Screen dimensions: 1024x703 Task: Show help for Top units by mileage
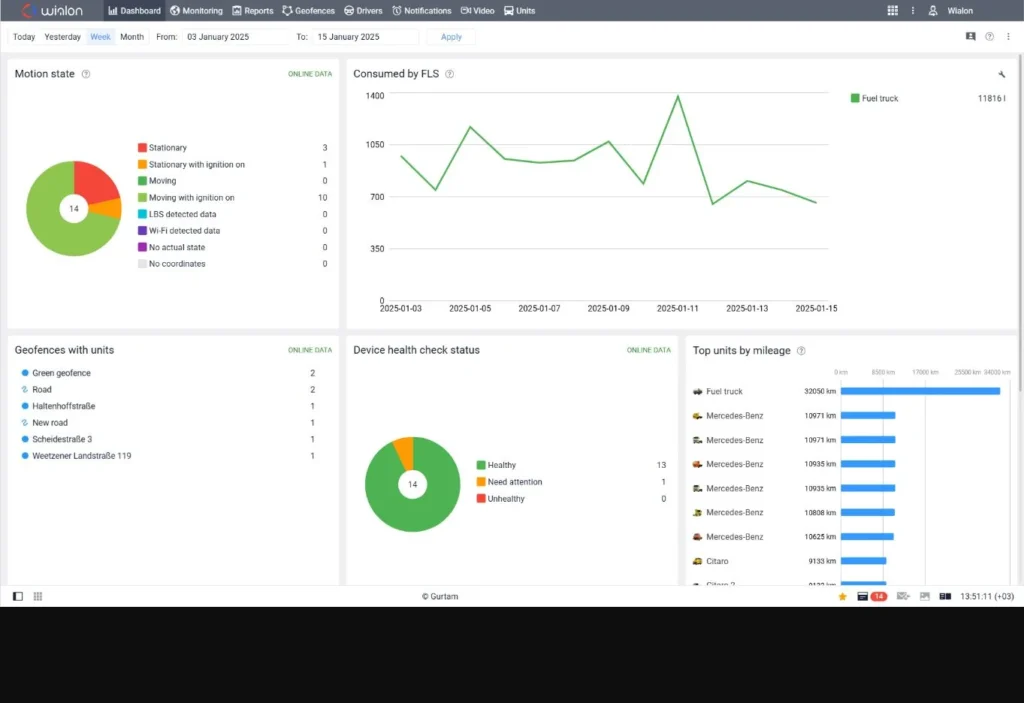[x=801, y=351]
